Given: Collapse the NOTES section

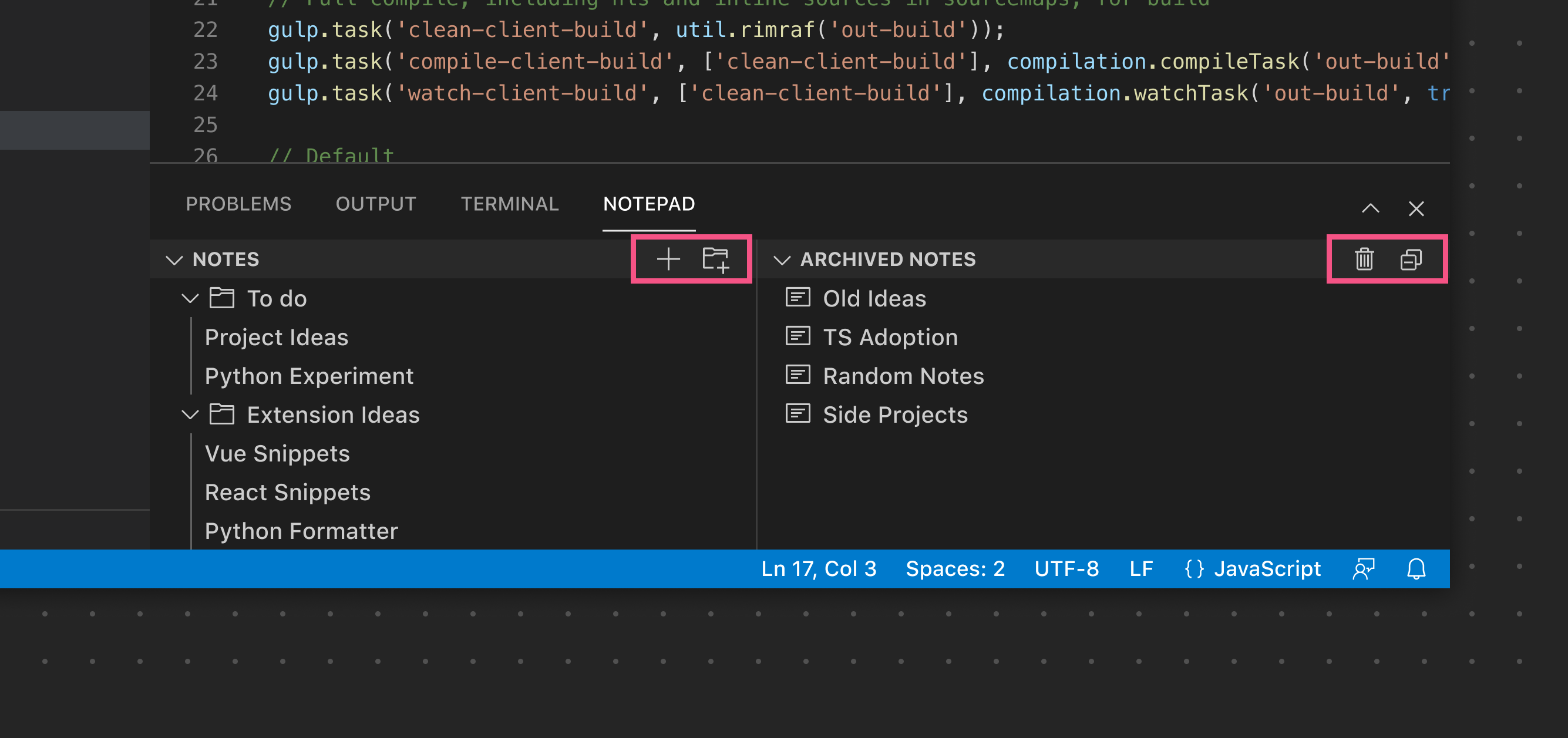Looking at the screenshot, I should [174, 259].
